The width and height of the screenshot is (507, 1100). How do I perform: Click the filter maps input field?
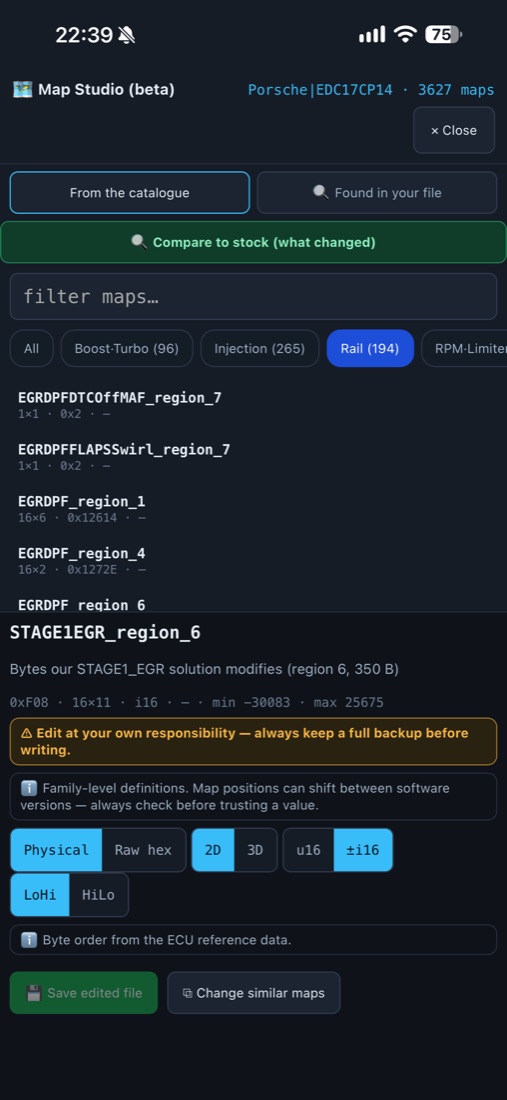tap(253, 296)
